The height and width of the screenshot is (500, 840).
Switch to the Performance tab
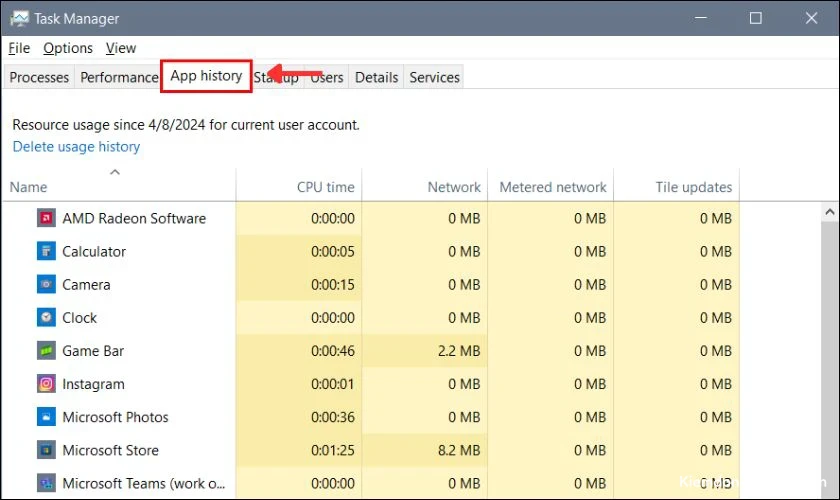click(x=119, y=77)
